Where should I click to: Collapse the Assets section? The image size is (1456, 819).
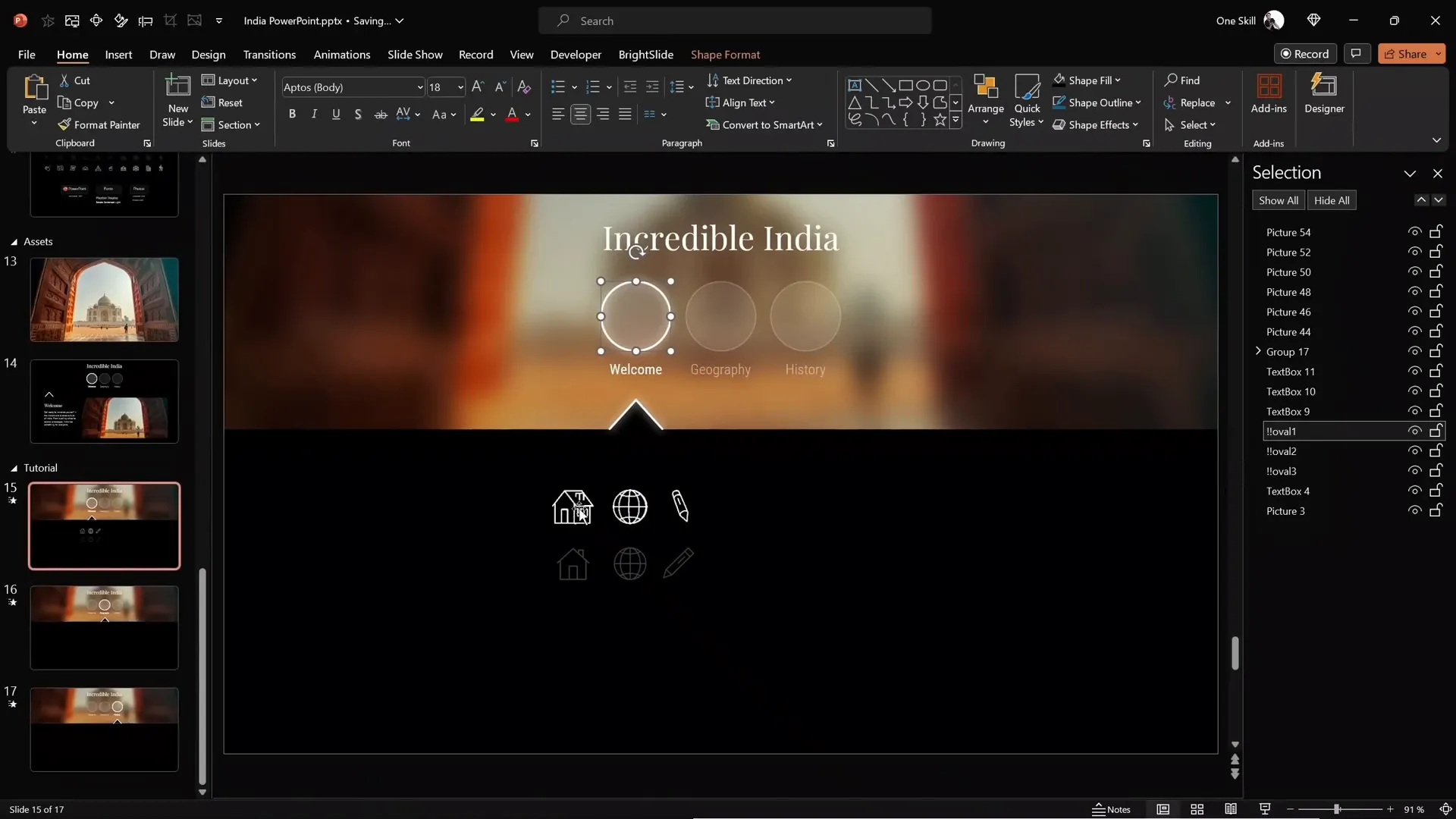pos(14,242)
